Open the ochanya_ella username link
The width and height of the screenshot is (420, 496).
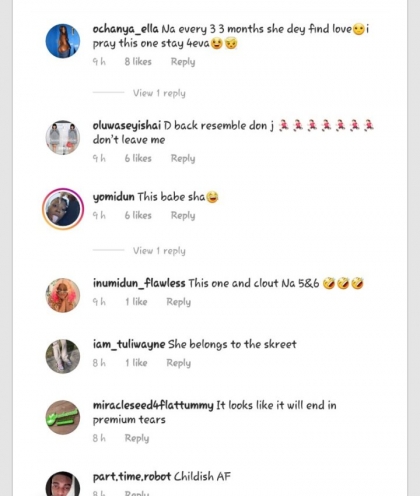[x=125, y=29]
